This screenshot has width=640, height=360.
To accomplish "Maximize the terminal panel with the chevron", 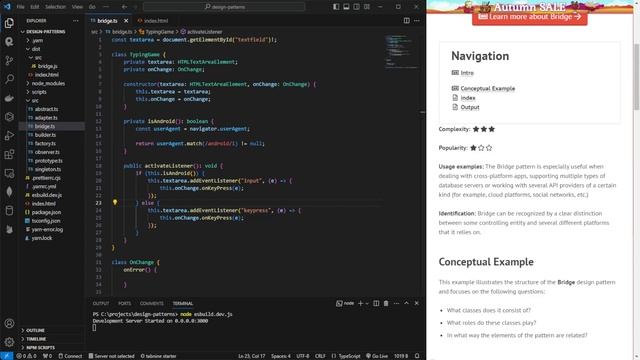I will point(407,303).
